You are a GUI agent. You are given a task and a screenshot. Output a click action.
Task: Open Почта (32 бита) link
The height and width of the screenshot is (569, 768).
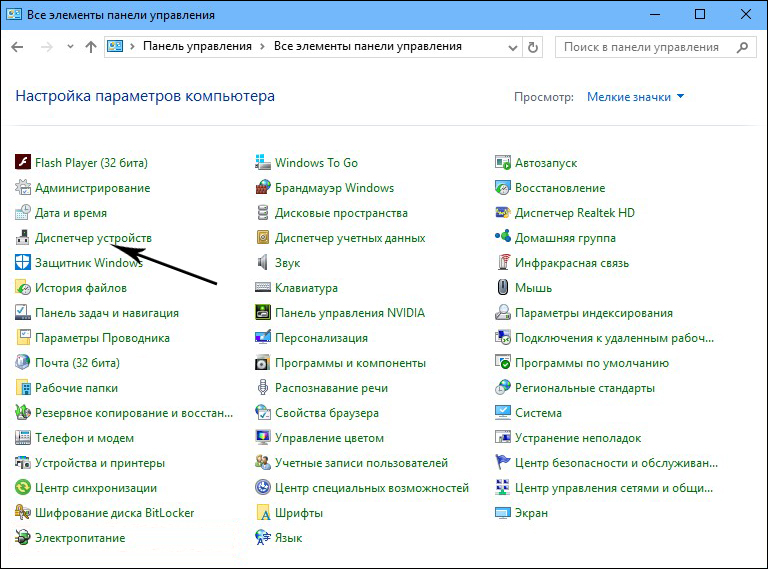pos(77,363)
